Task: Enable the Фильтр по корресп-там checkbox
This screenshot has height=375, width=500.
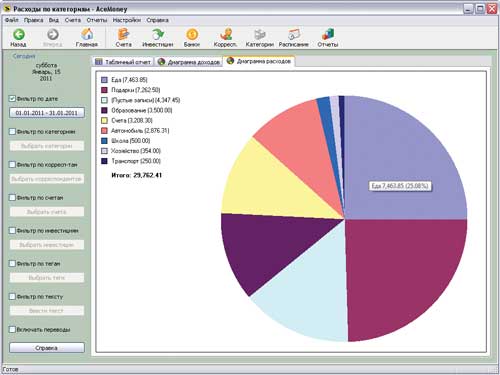Action: point(12,165)
